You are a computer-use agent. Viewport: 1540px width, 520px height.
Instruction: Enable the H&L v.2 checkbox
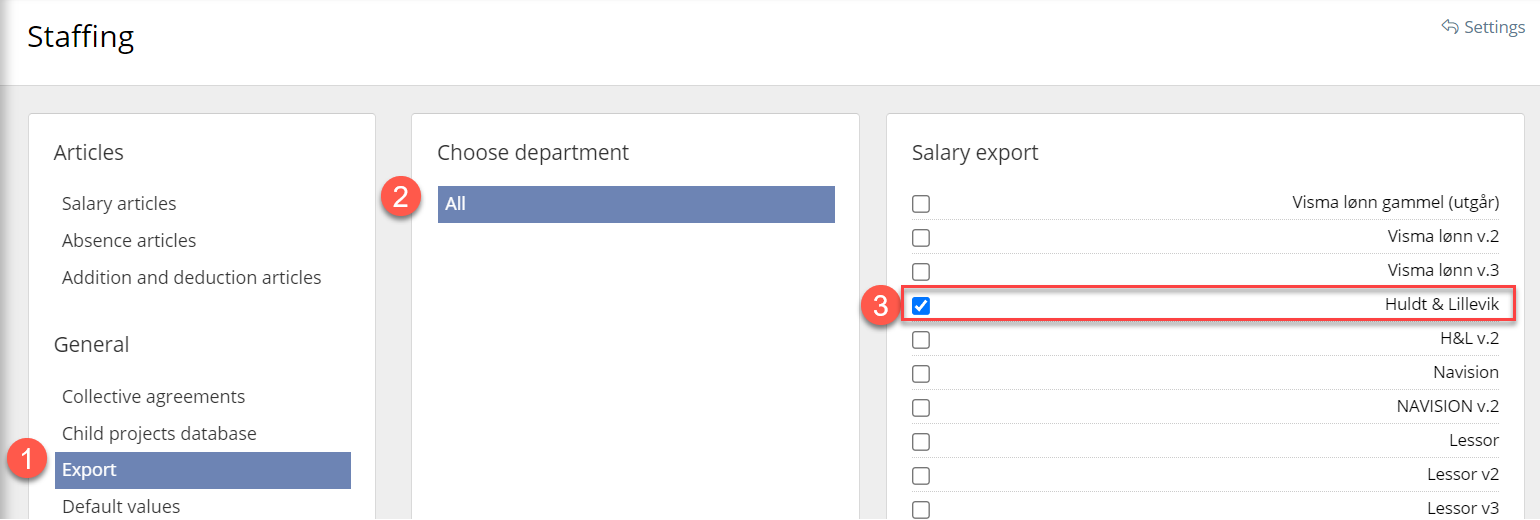tap(921, 340)
